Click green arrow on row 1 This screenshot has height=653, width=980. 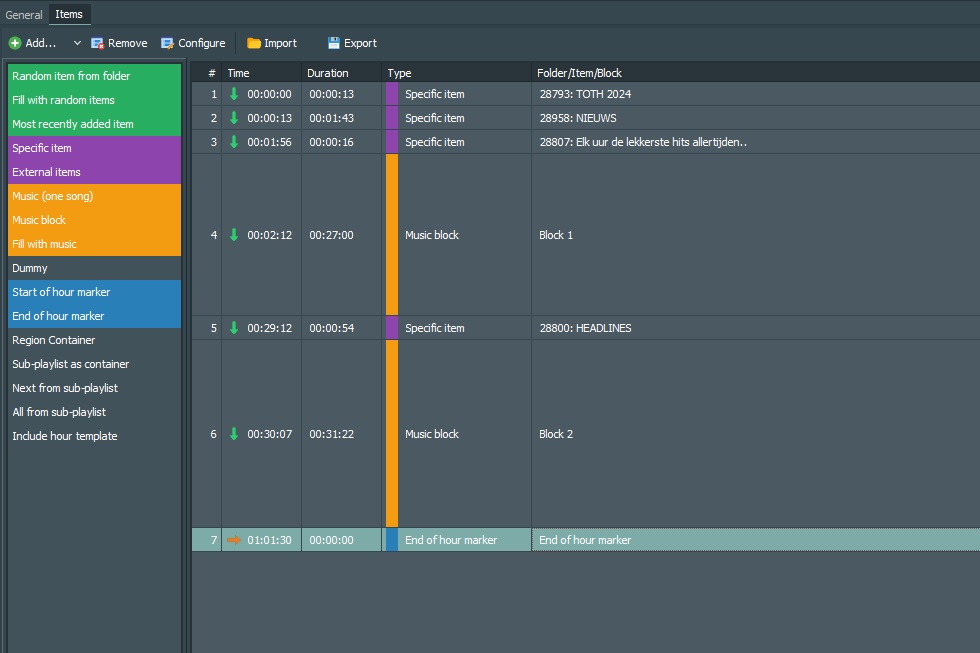[234, 94]
